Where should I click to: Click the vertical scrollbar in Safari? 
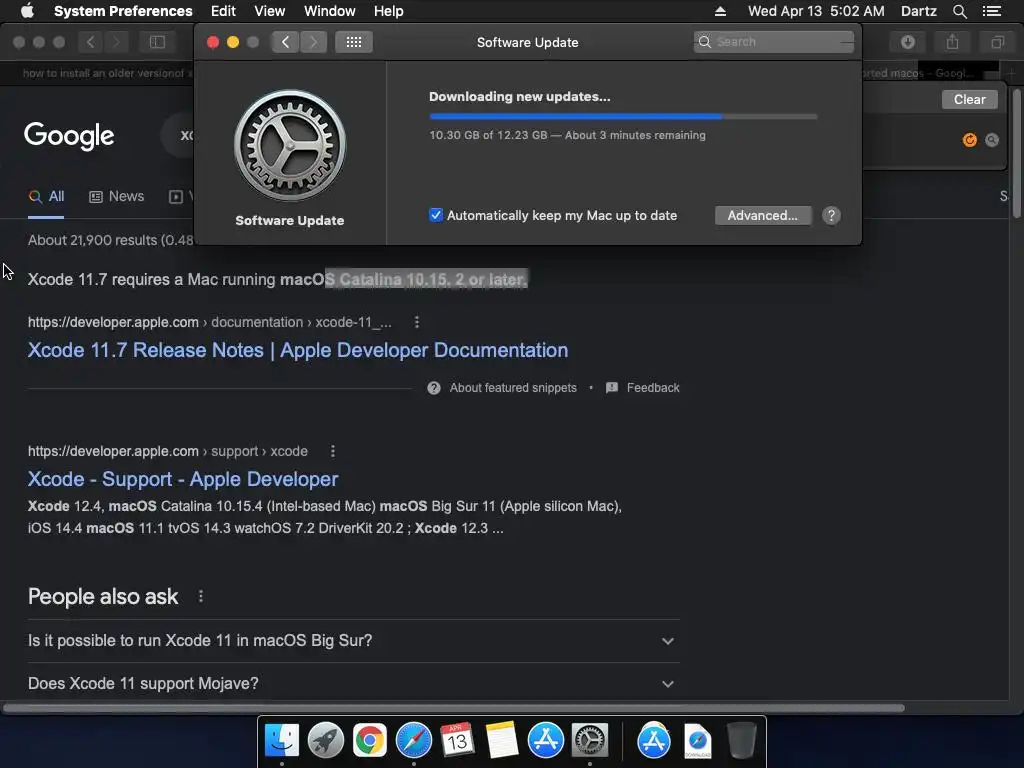point(1016,155)
